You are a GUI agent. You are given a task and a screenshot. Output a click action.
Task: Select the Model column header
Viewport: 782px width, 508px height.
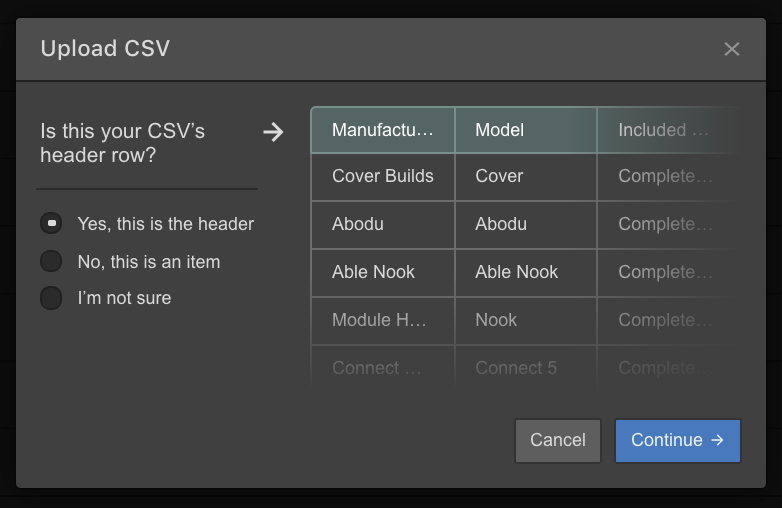tap(526, 130)
